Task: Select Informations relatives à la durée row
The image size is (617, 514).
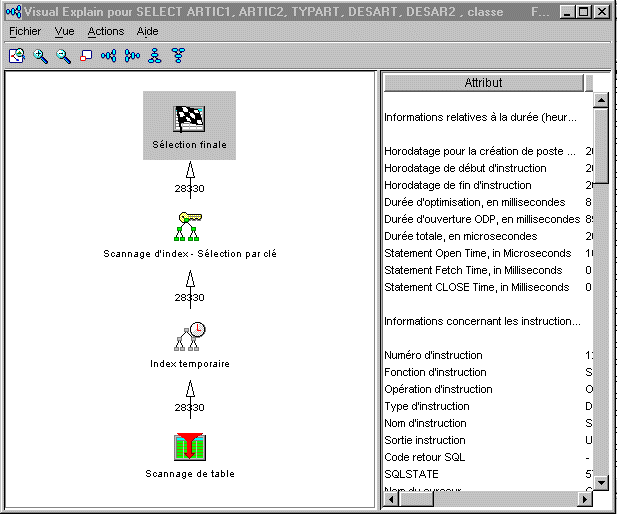Action: click(488, 117)
